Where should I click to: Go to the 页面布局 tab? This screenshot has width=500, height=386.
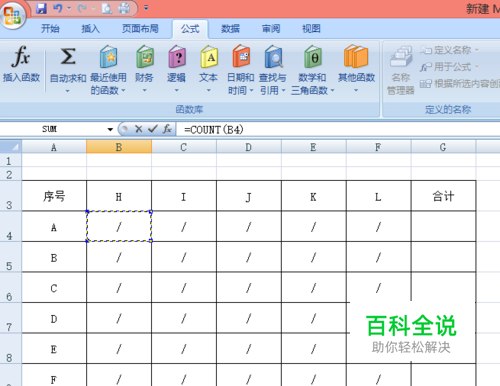[140, 29]
